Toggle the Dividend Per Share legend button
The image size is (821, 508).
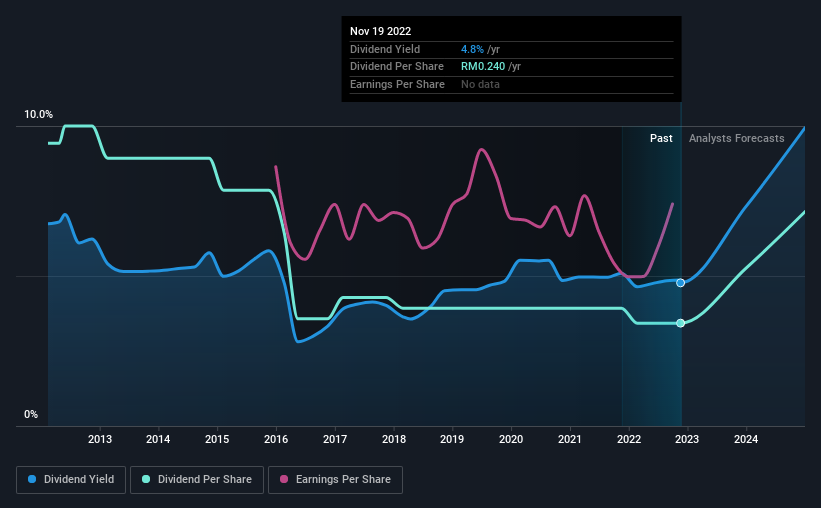click(197, 480)
